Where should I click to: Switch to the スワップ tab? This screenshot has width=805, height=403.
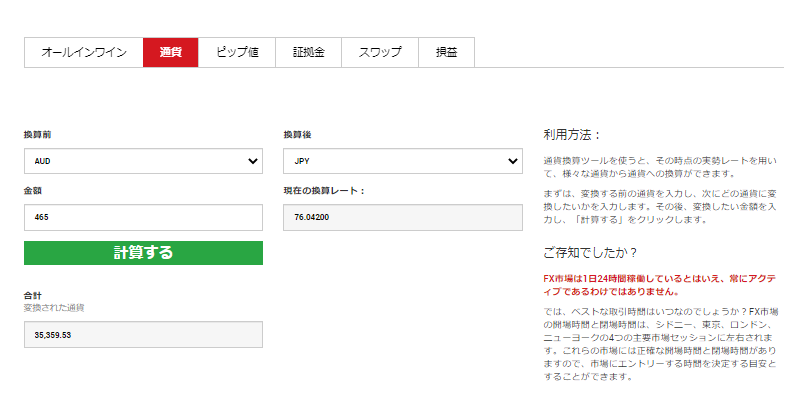point(380,53)
